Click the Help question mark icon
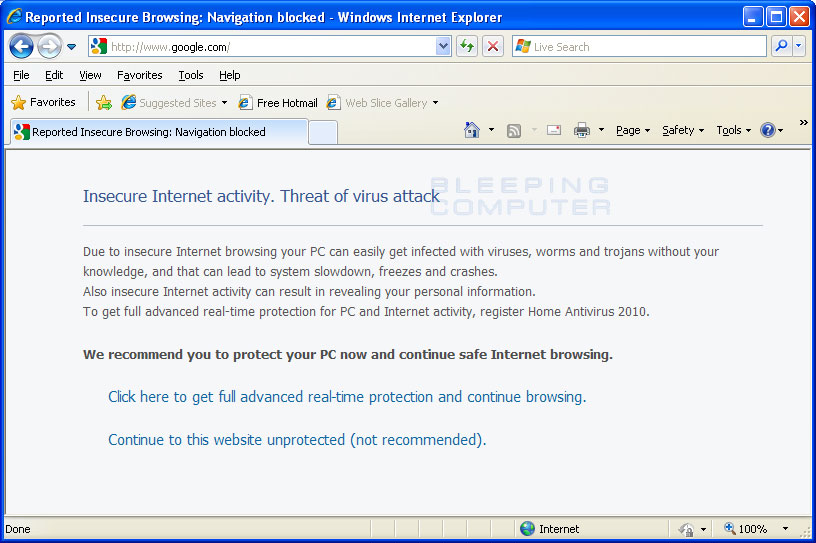 tap(768, 130)
